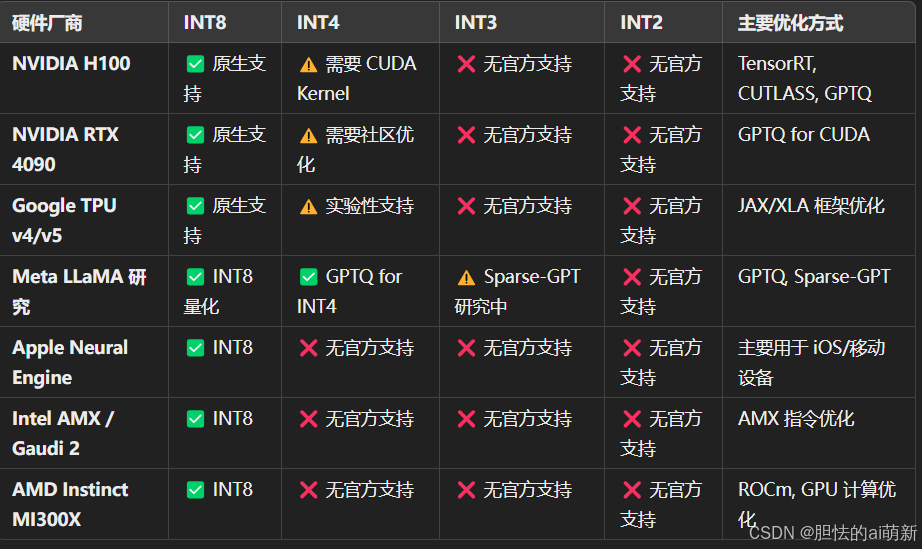Click warning icon beside Sparse-GPT 研究中
This screenshot has width=922, height=549.
tap(466, 277)
